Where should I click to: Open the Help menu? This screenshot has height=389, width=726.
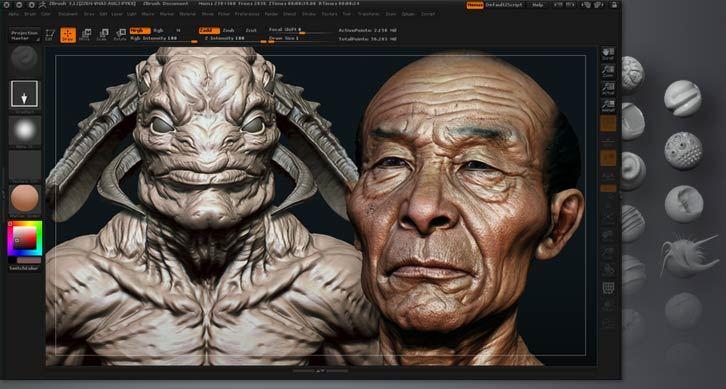[x=538, y=5]
